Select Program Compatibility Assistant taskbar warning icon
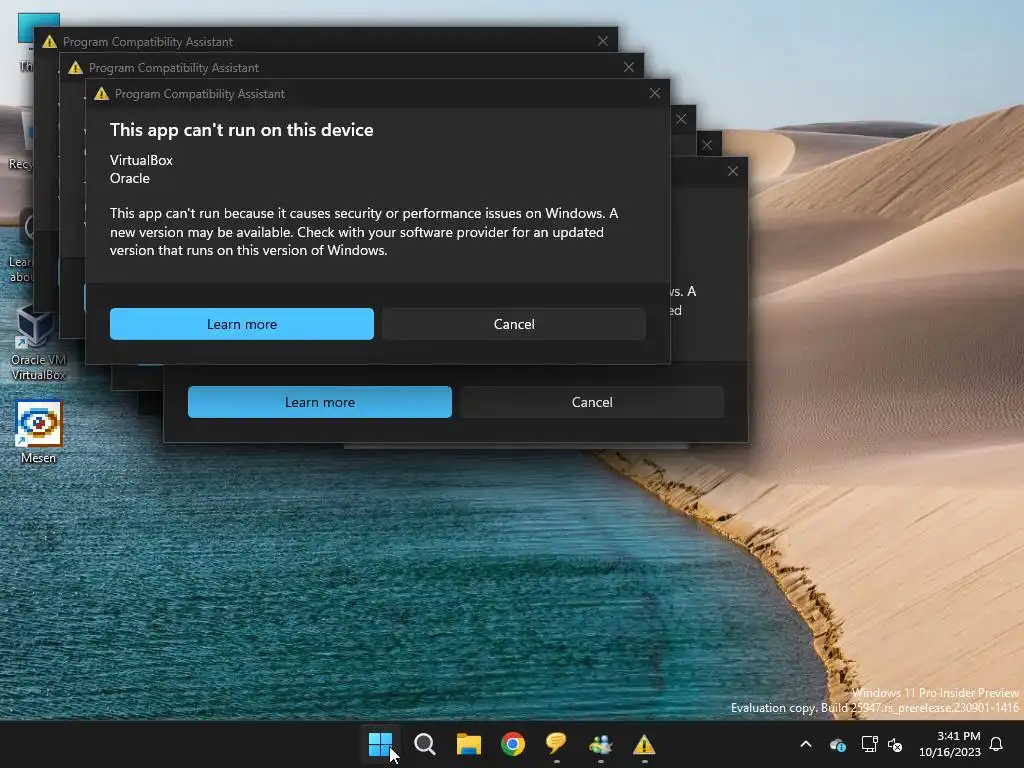 click(644, 744)
